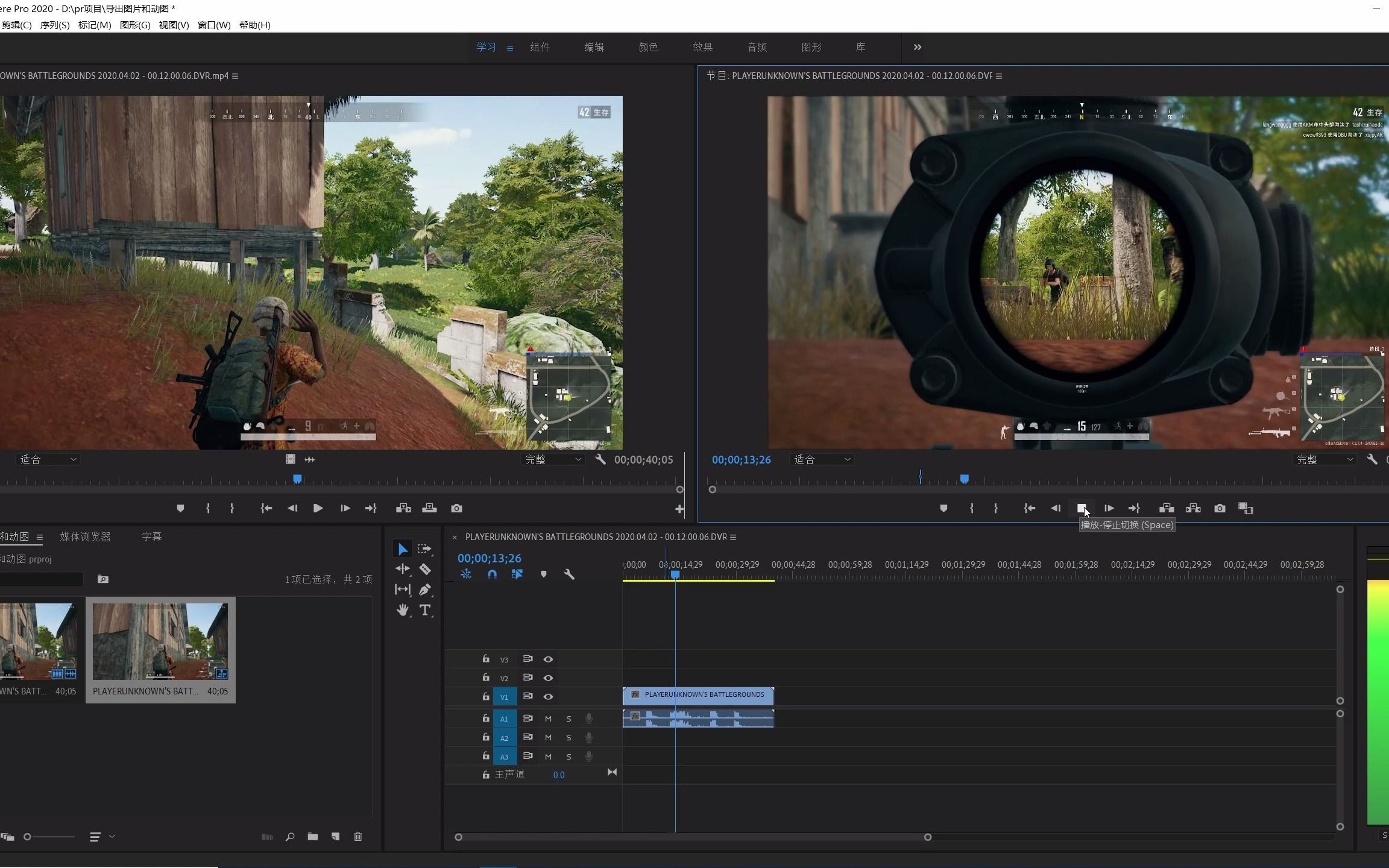Select the Track Select Forward tool

425,549
